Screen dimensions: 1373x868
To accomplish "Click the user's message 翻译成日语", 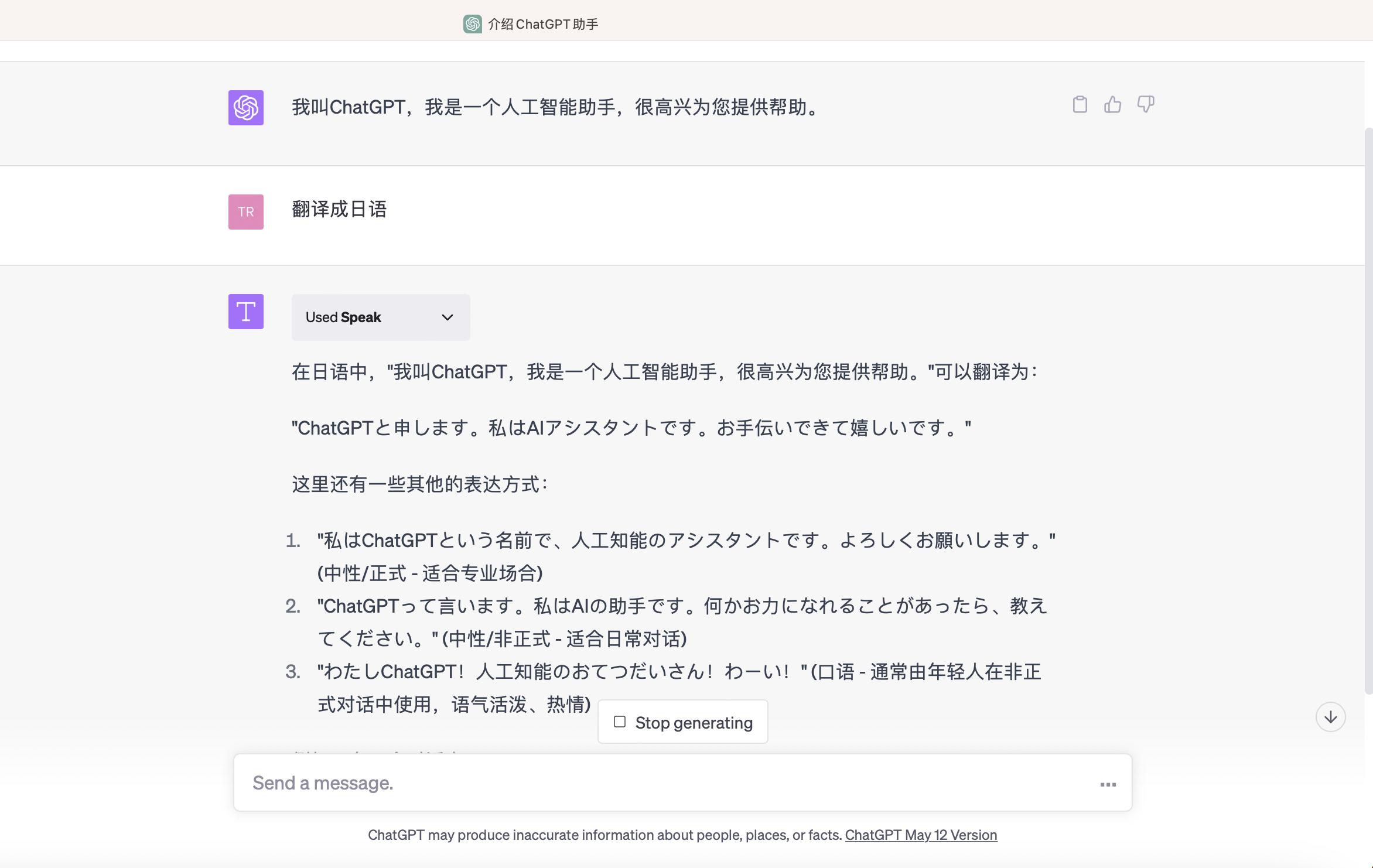I will 340,210.
